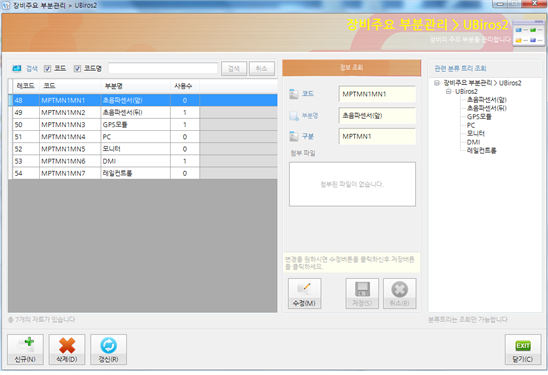The width and height of the screenshot is (548, 375).
Task: Click the 관련 분류 트리 조회 header
Action: coord(460,68)
